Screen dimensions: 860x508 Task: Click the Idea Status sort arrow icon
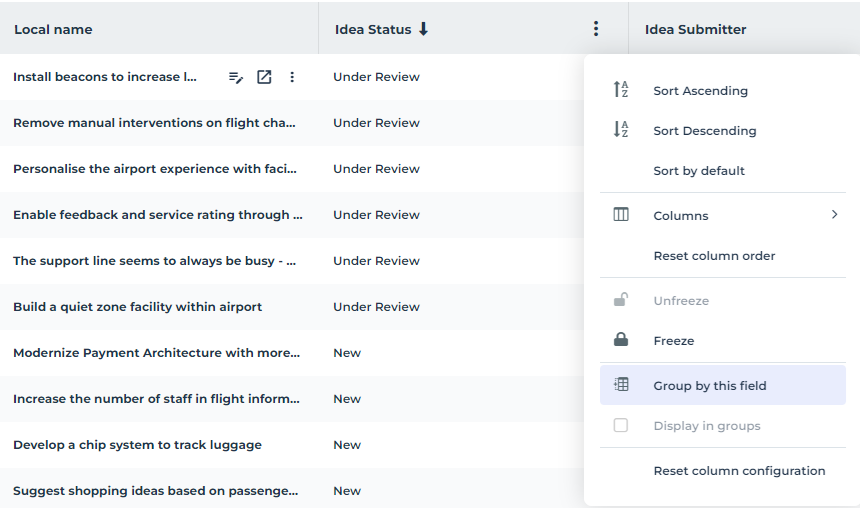coord(423,29)
